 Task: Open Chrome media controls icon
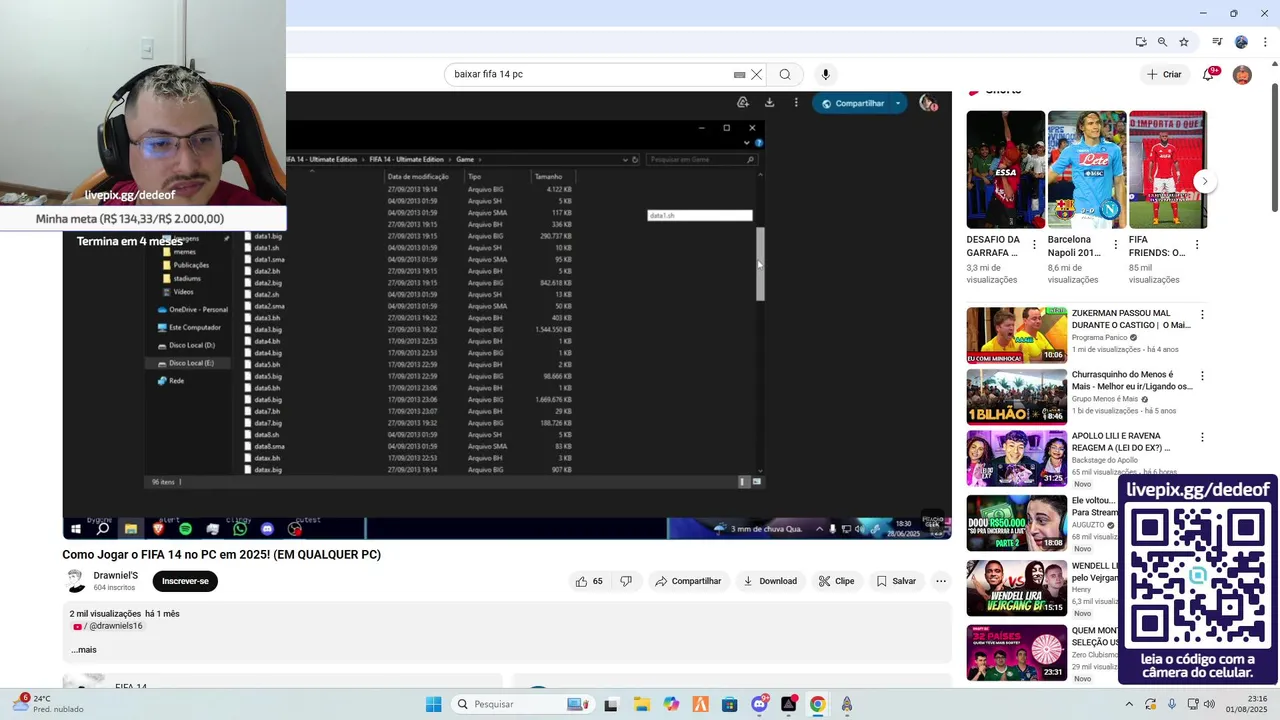click(x=1217, y=42)
